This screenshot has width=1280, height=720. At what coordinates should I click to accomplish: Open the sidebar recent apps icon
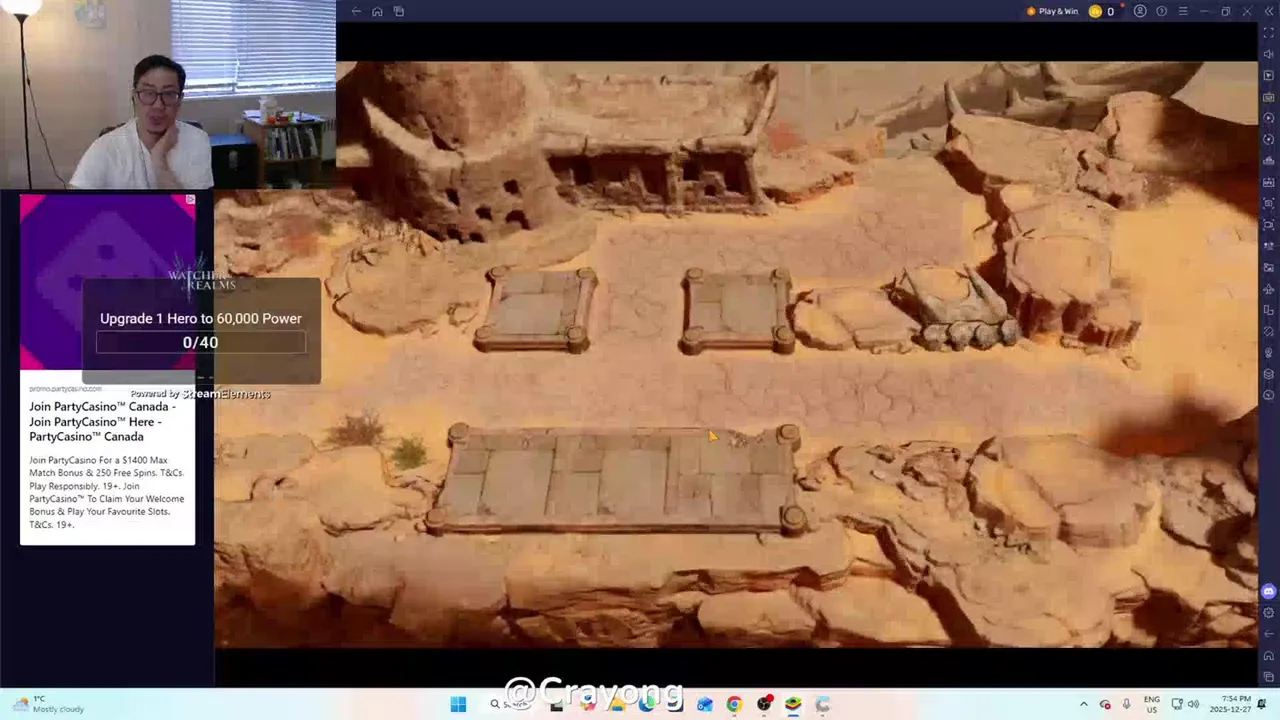coord(1269,676)
